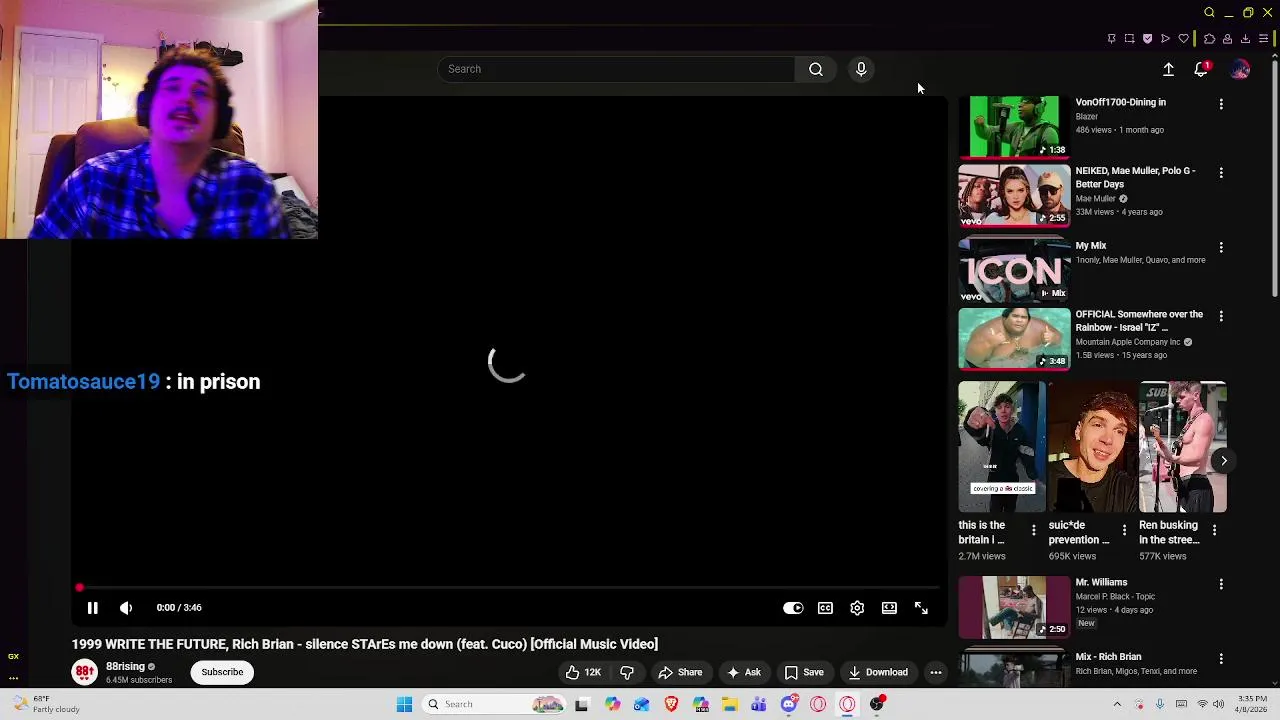Screen dimensions: 1280x720
Task: Click the Download button
Action: point(878,672)
